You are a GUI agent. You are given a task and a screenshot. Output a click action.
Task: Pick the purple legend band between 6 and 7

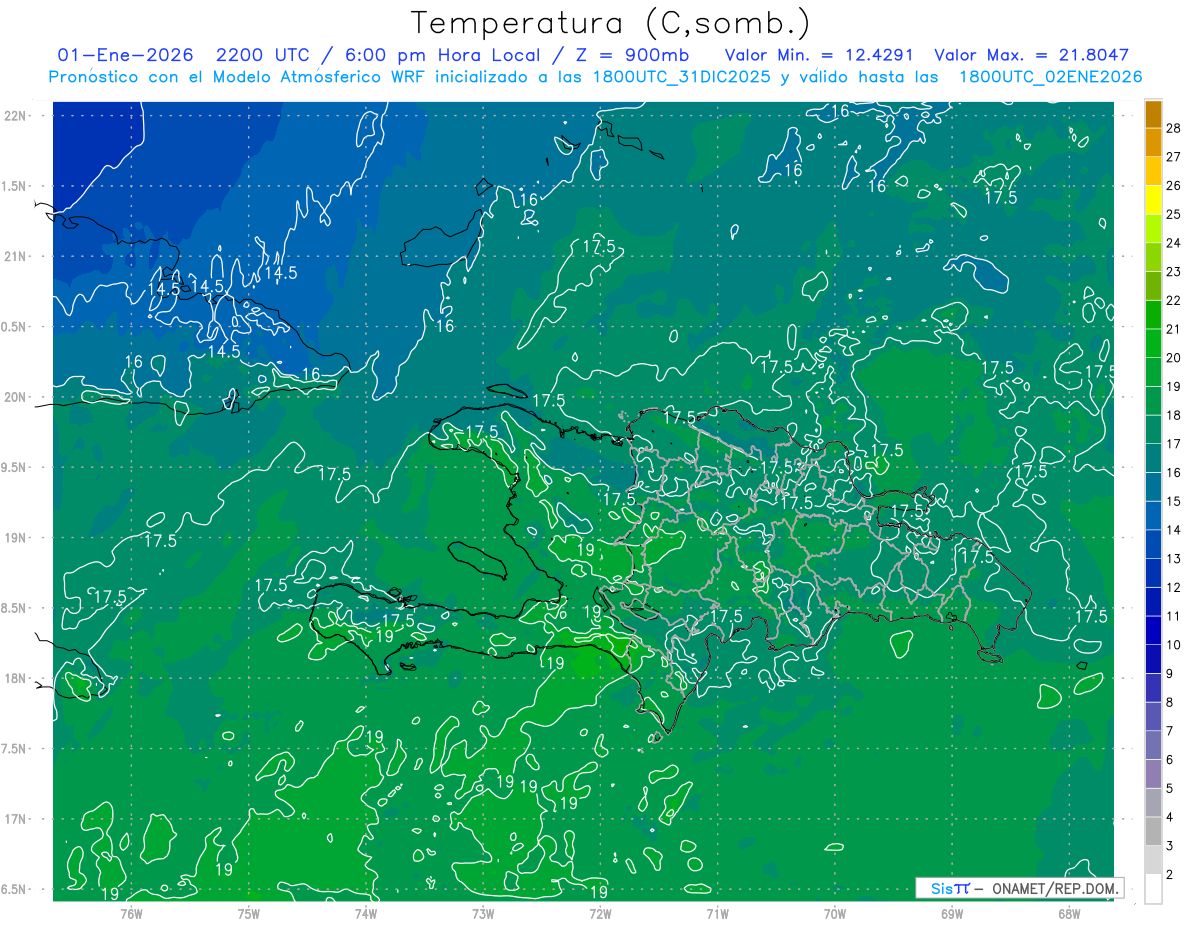click(x=1153, y=746)
